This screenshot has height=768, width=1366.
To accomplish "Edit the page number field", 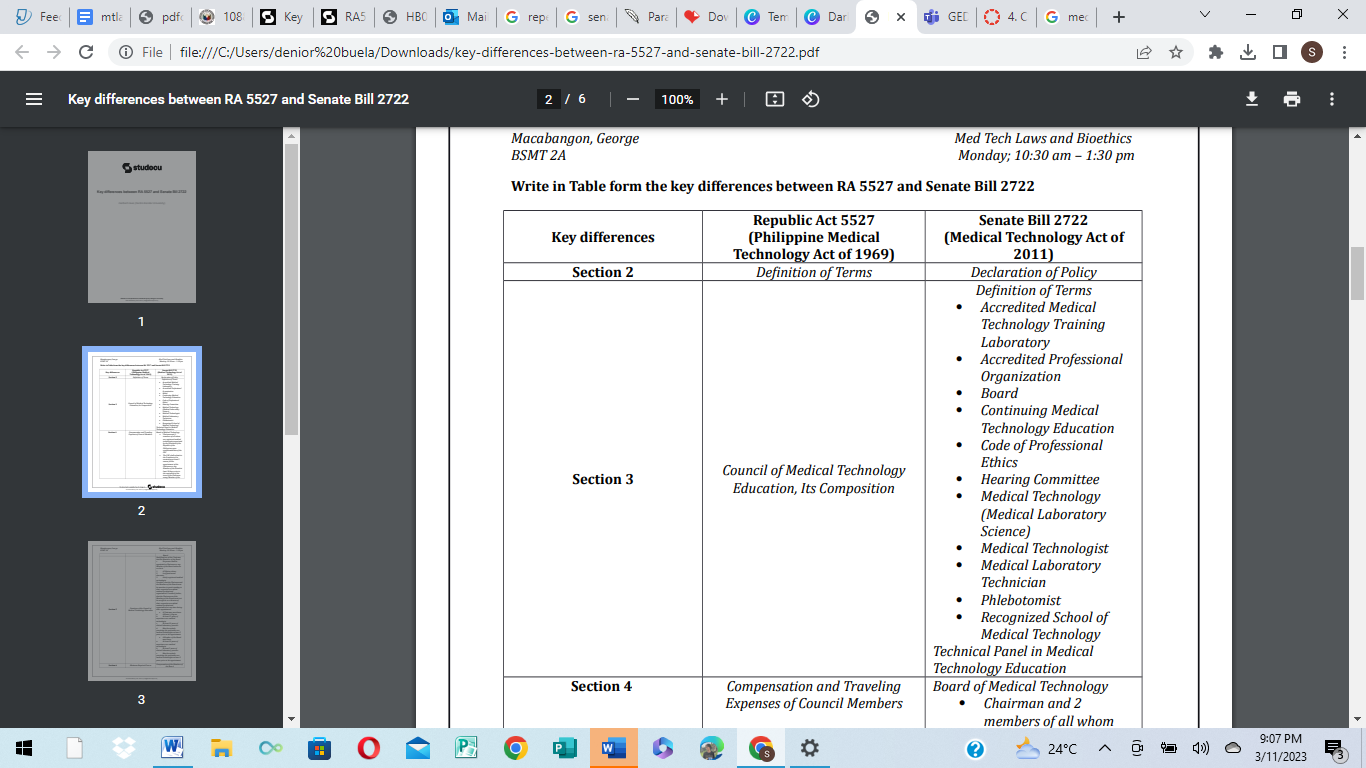I will [548, 99].
